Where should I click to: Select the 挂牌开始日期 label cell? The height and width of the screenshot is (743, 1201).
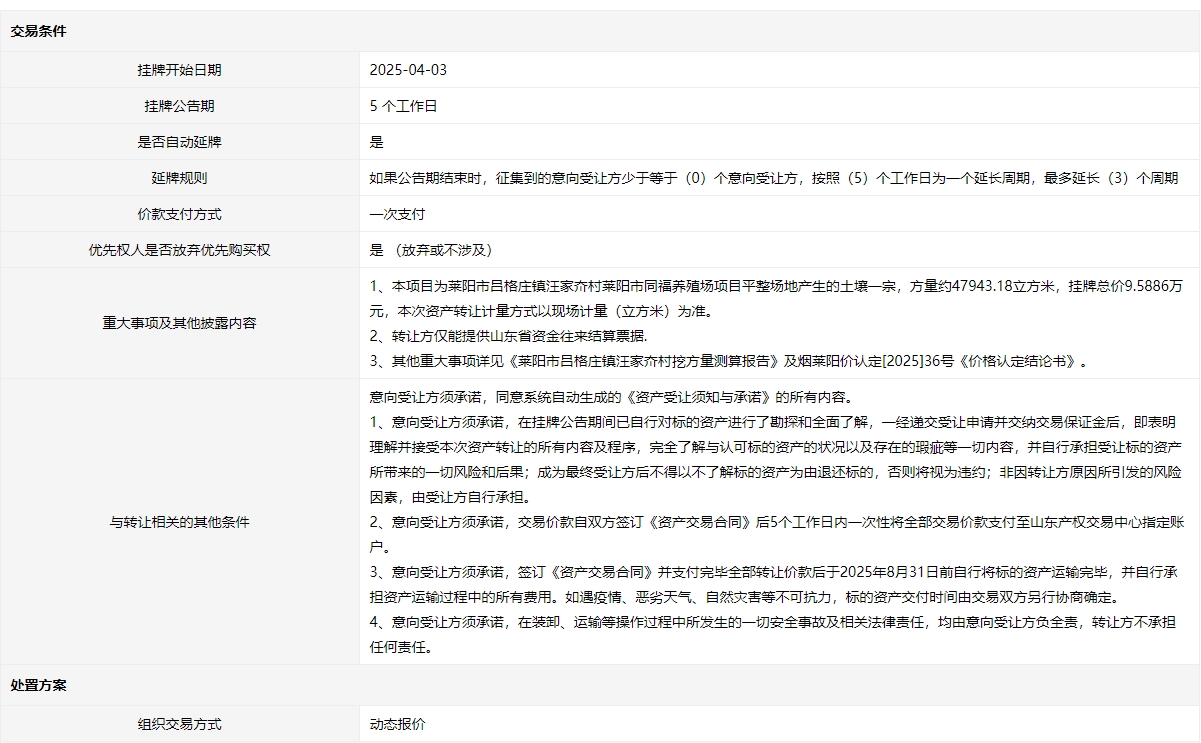[x=180, y=70]
